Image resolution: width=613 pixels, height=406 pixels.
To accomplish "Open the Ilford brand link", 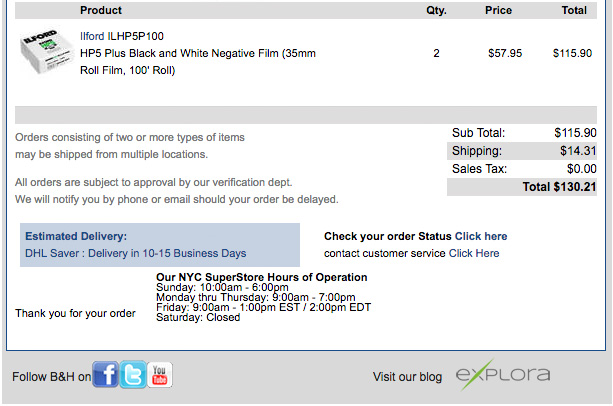I will (92, 36).
